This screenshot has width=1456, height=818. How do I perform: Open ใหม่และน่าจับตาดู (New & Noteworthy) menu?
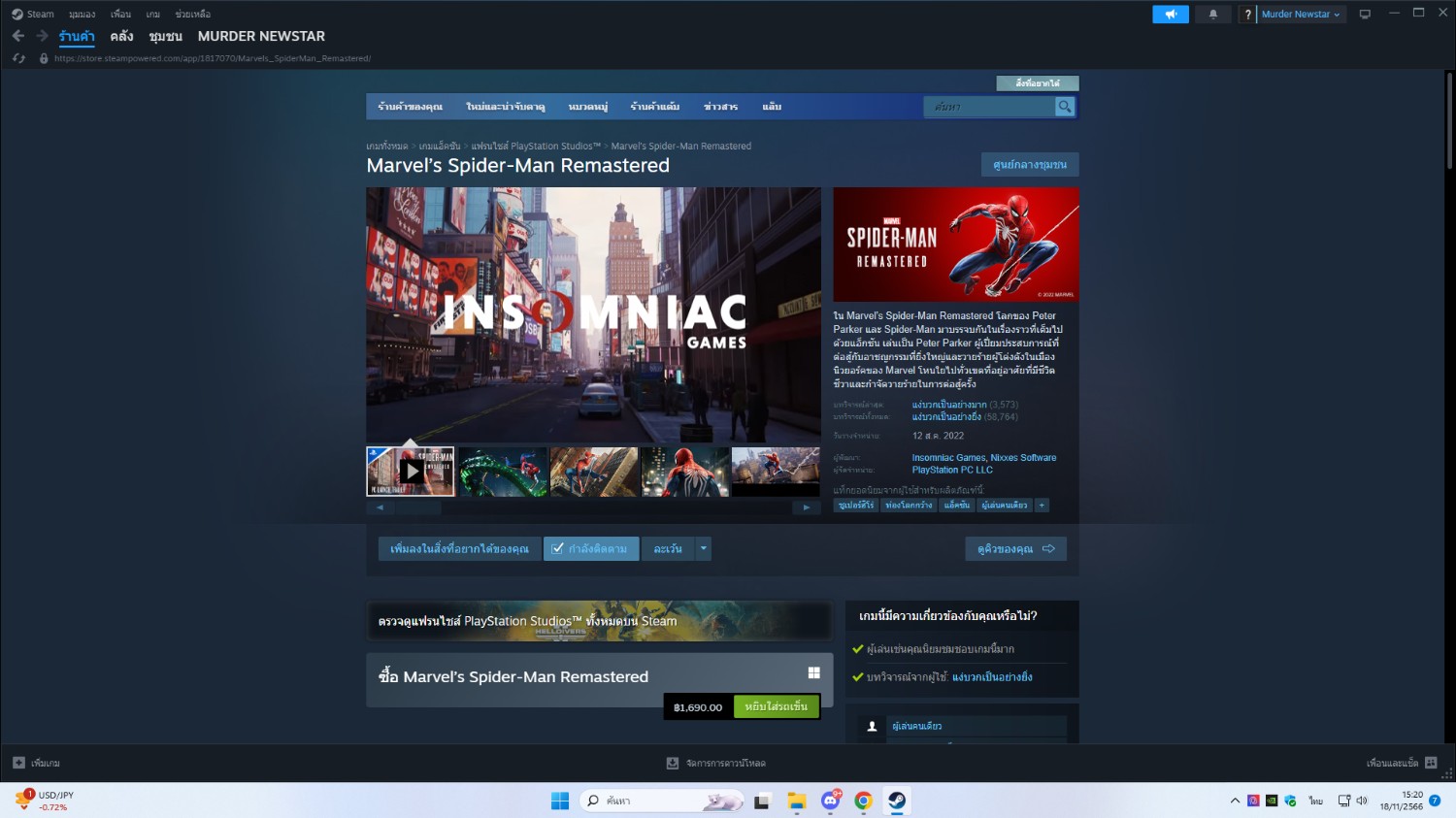click(505, 107)
